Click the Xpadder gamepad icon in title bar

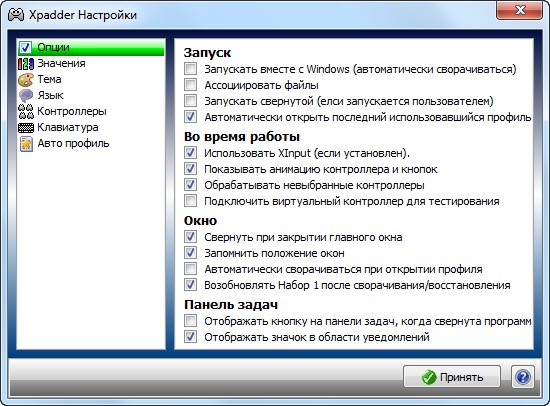tap(16, 15)
